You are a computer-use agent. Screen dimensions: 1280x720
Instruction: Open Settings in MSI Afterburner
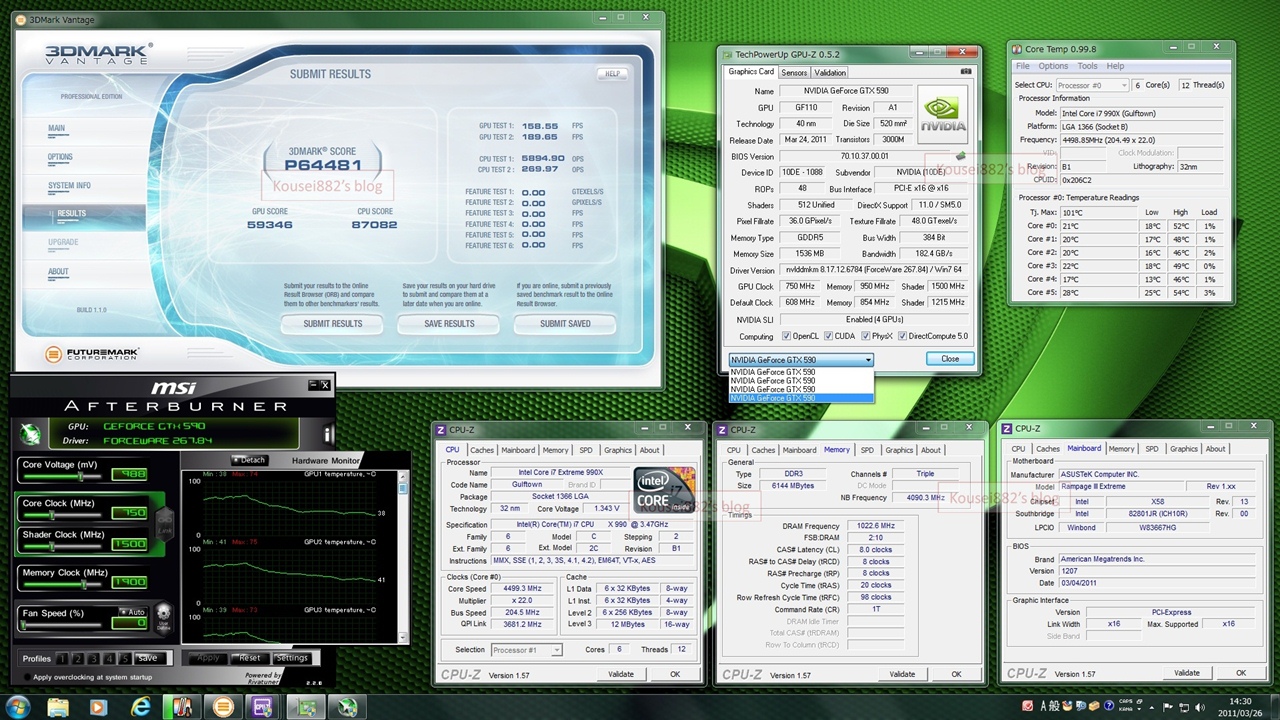pos(292,658)
